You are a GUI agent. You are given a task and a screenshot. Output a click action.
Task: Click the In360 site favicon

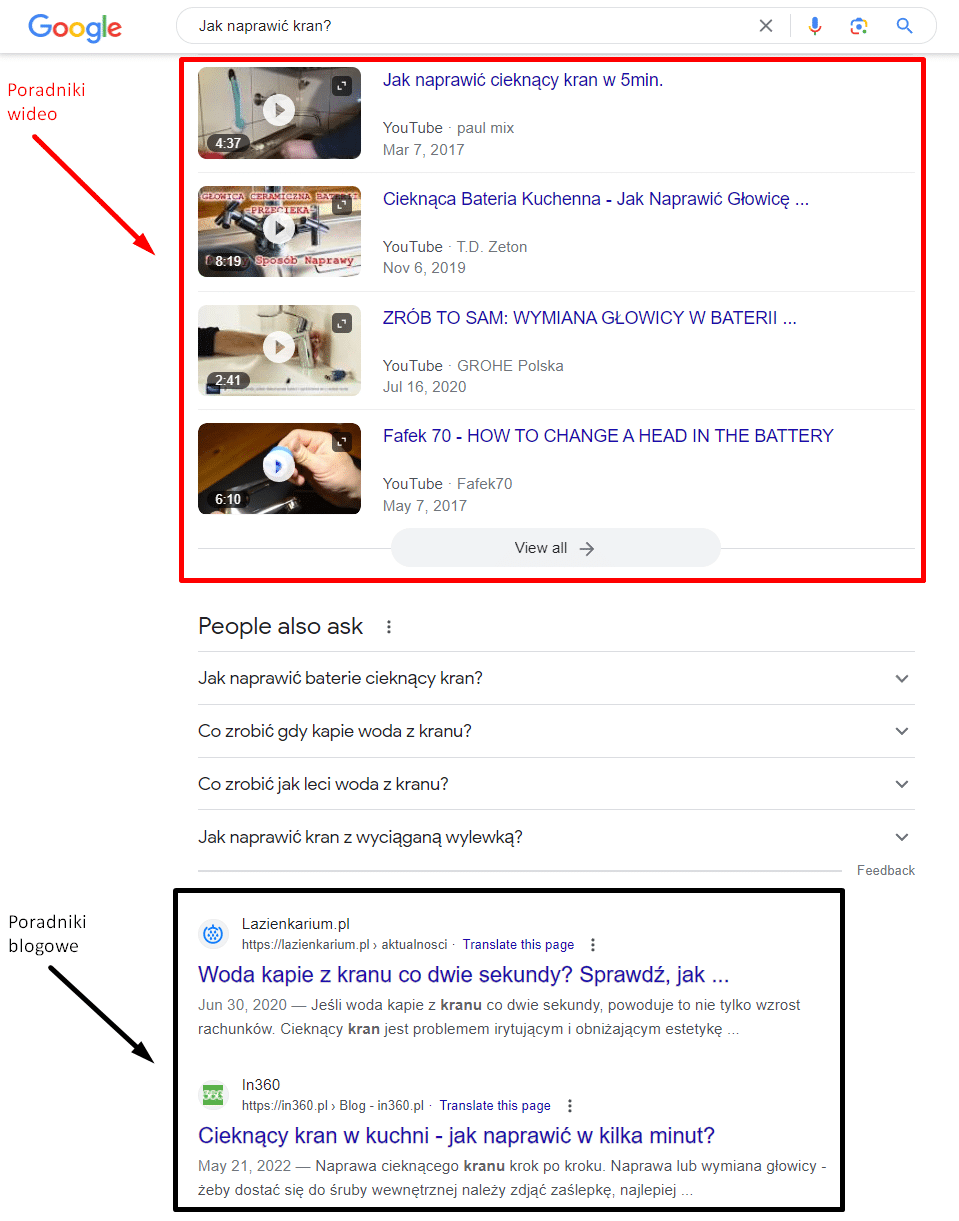213,1095
